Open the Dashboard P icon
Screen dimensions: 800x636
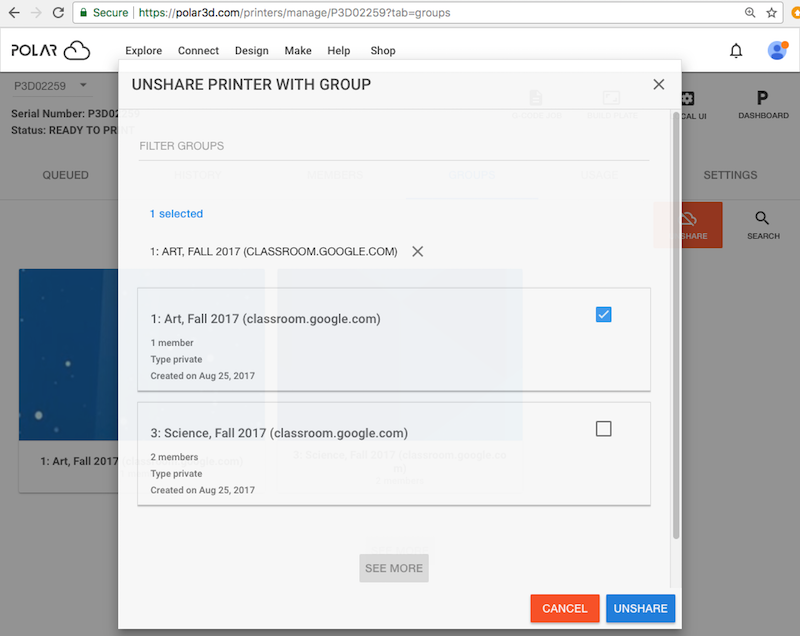pos(763,104)
